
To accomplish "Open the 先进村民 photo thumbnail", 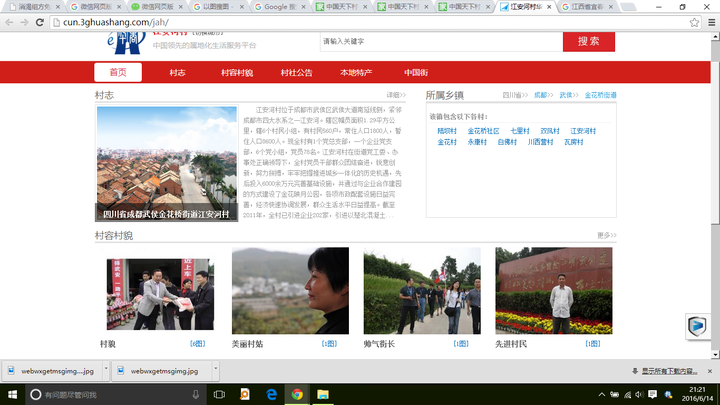I will tap(554, 290).
